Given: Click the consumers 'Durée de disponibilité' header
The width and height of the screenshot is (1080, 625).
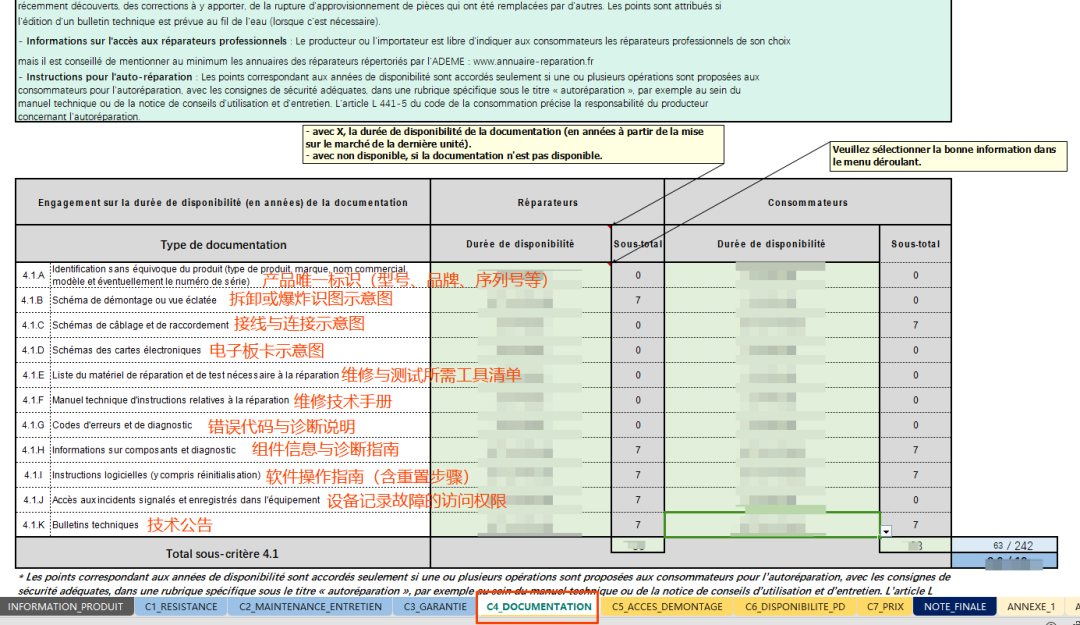Looking at the screenshot, I should click(771, 244).
